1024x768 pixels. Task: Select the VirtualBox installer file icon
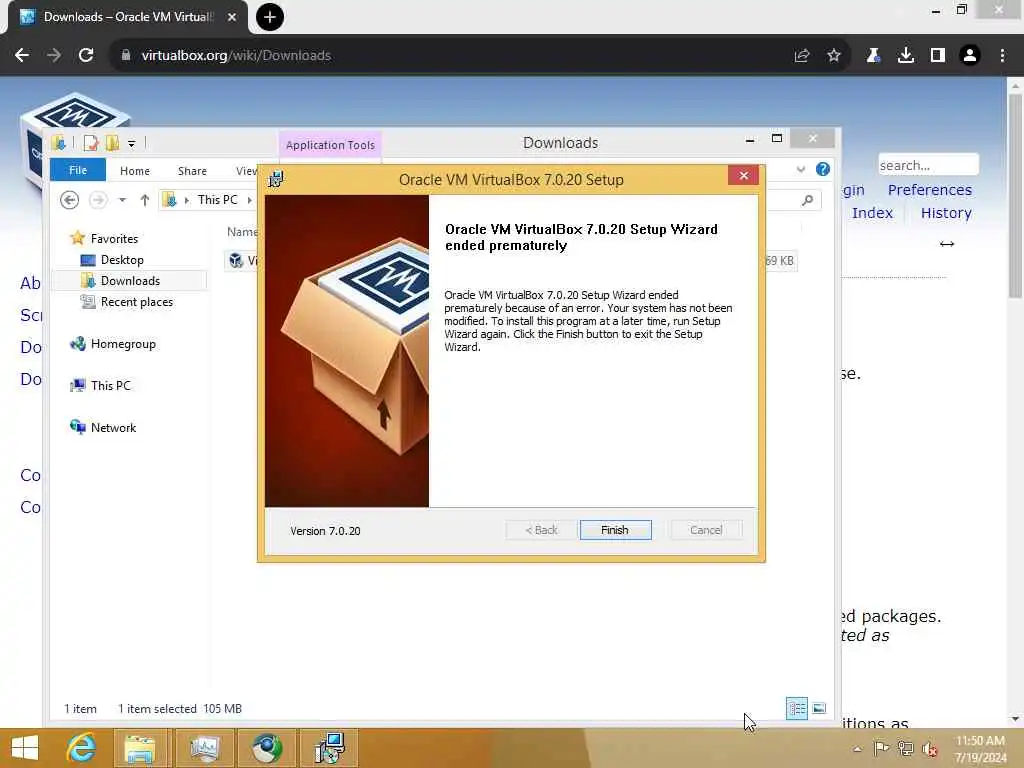[x=236, y=261]
